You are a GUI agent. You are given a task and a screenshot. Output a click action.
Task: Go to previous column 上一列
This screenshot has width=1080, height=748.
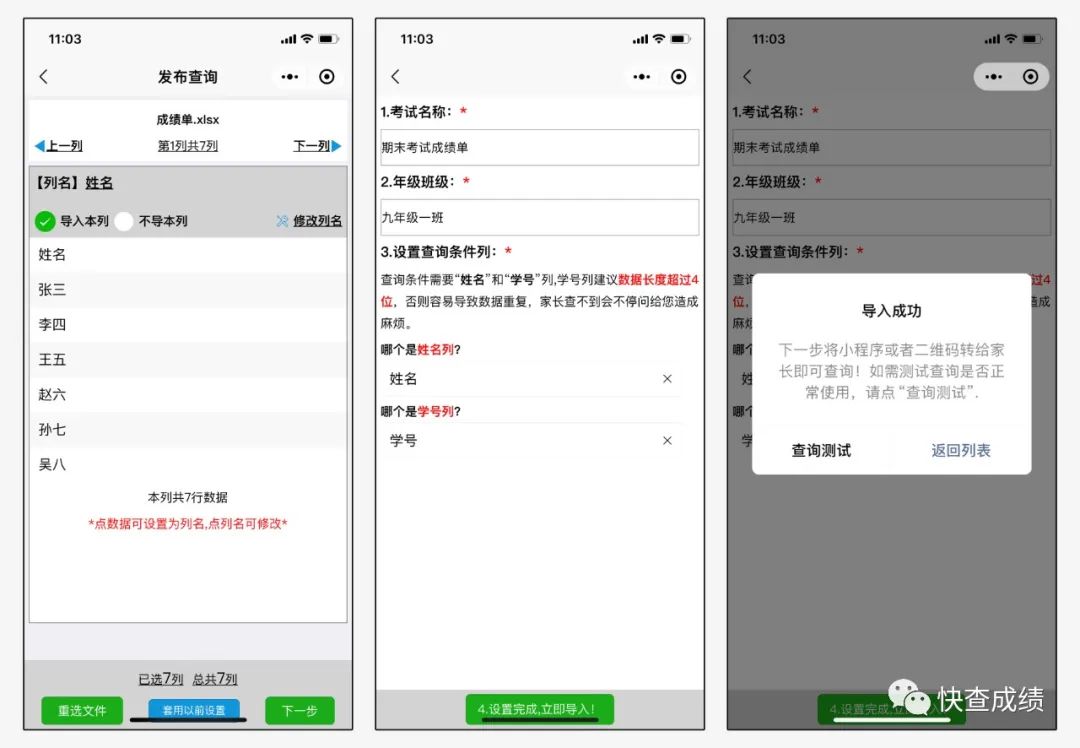pyautogui.click(x=59, y=146)
